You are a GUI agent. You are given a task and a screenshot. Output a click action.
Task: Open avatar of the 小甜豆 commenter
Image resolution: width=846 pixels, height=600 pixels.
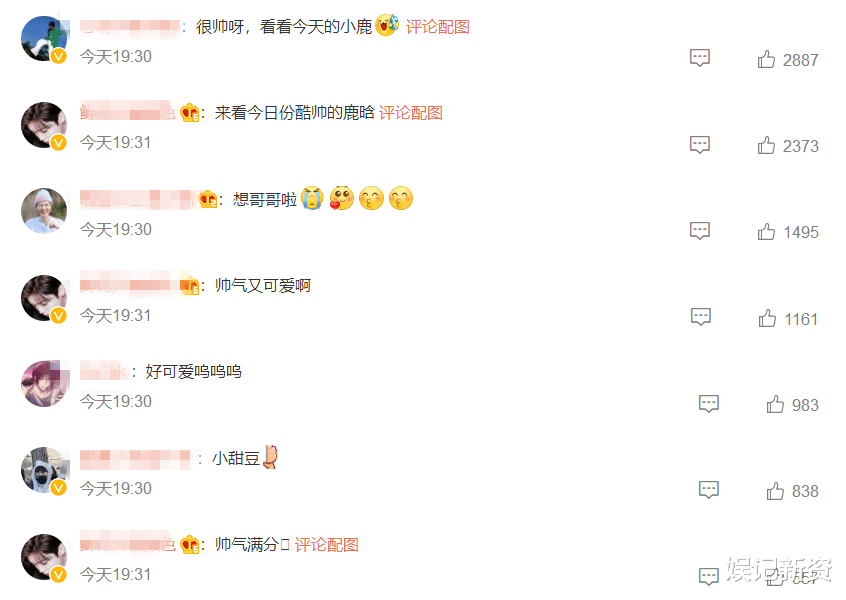tap(45, 470)
